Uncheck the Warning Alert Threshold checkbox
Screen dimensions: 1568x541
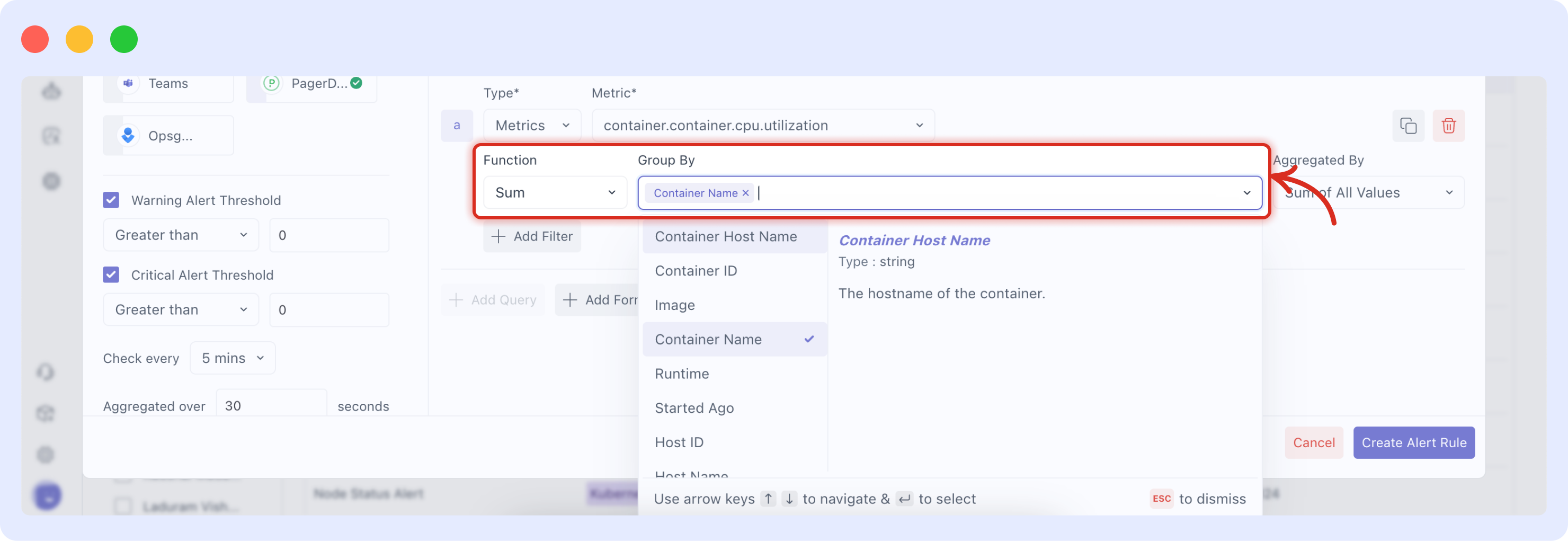pyautogui.click(x=111, y=200)
